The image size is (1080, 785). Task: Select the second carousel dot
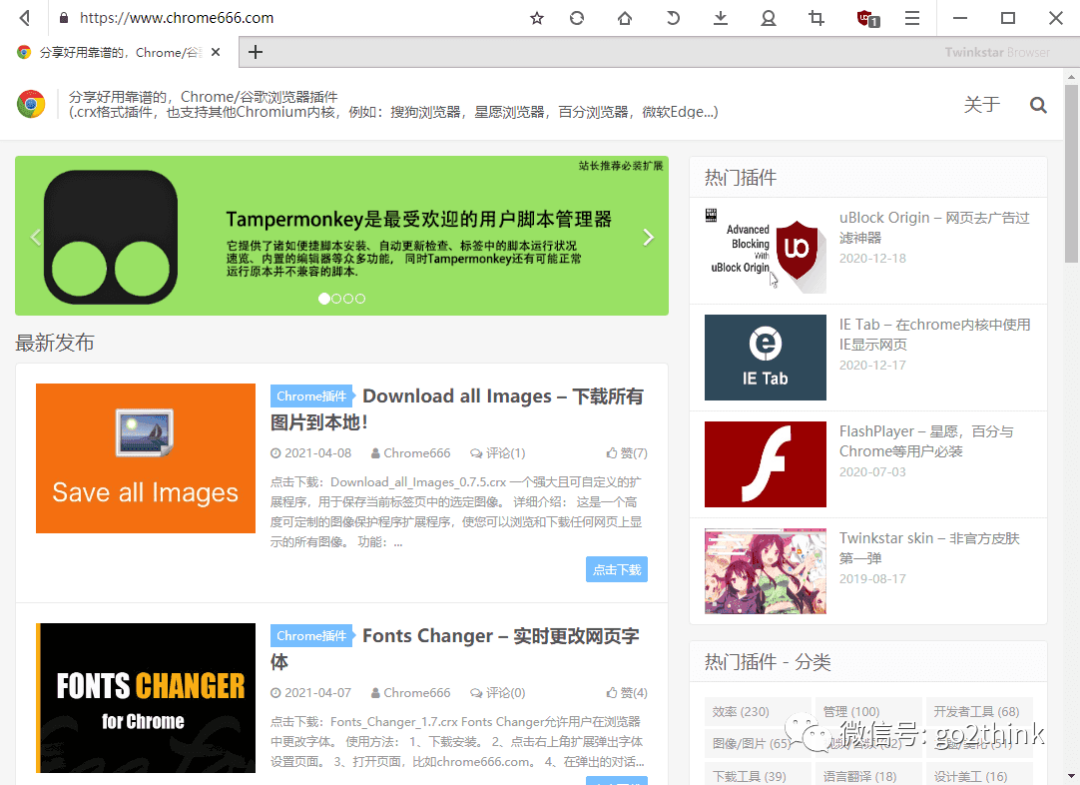[336, 298]
